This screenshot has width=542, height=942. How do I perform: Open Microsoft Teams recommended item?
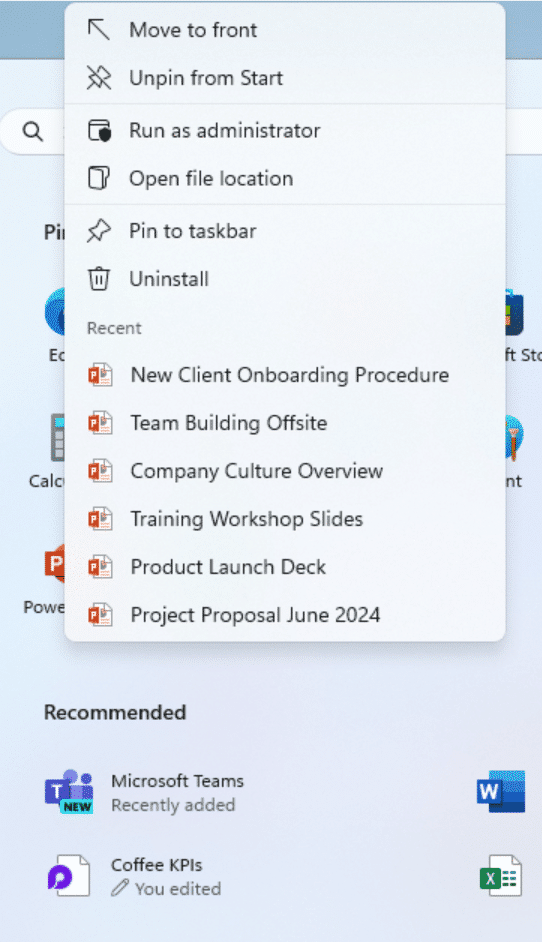click(145, 792)
